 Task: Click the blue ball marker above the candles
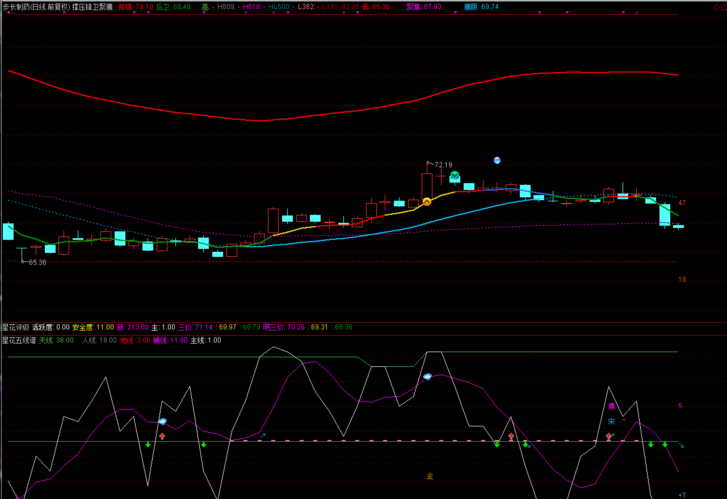497,160
